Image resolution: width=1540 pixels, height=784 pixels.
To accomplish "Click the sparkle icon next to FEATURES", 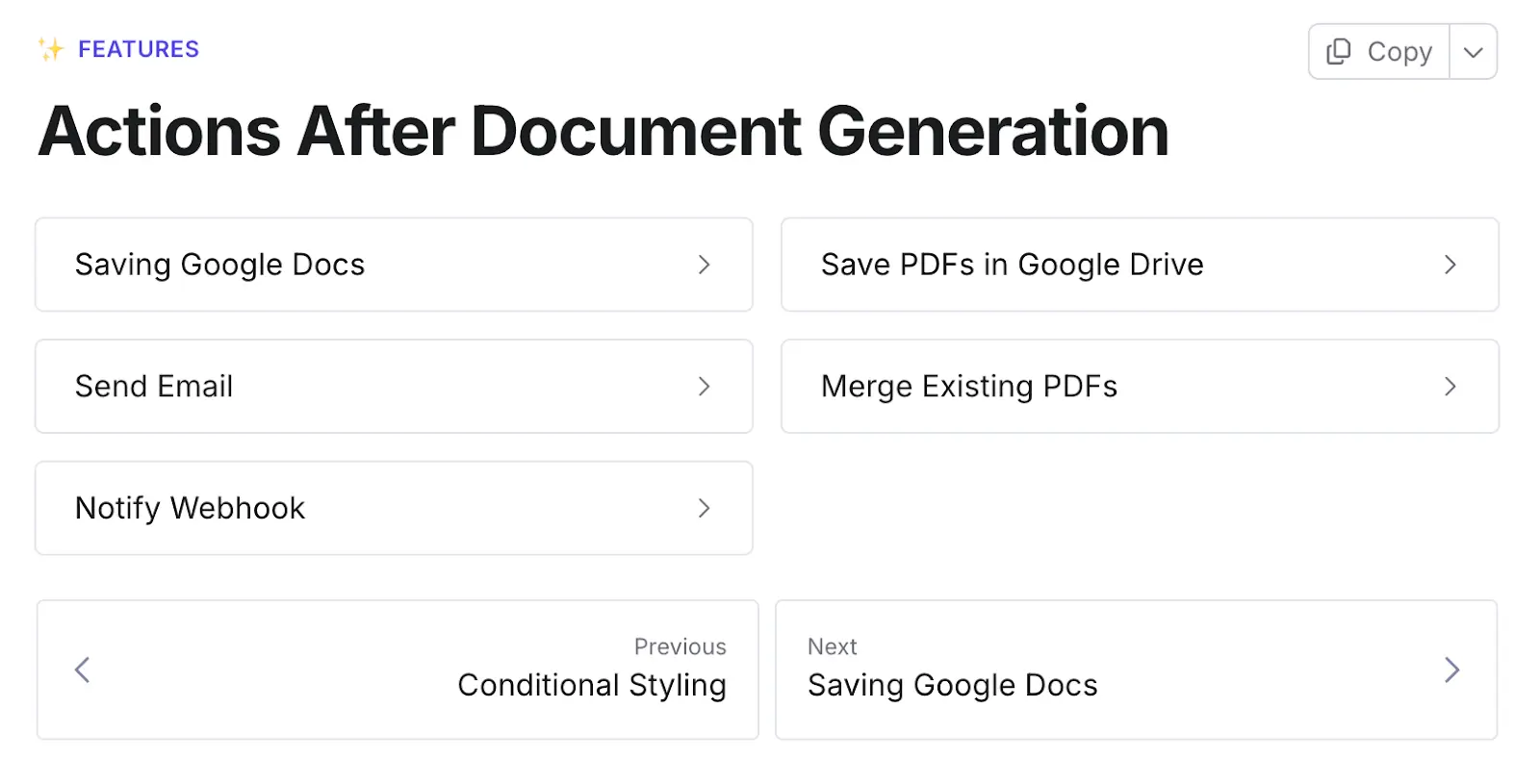I will [52, 48].
